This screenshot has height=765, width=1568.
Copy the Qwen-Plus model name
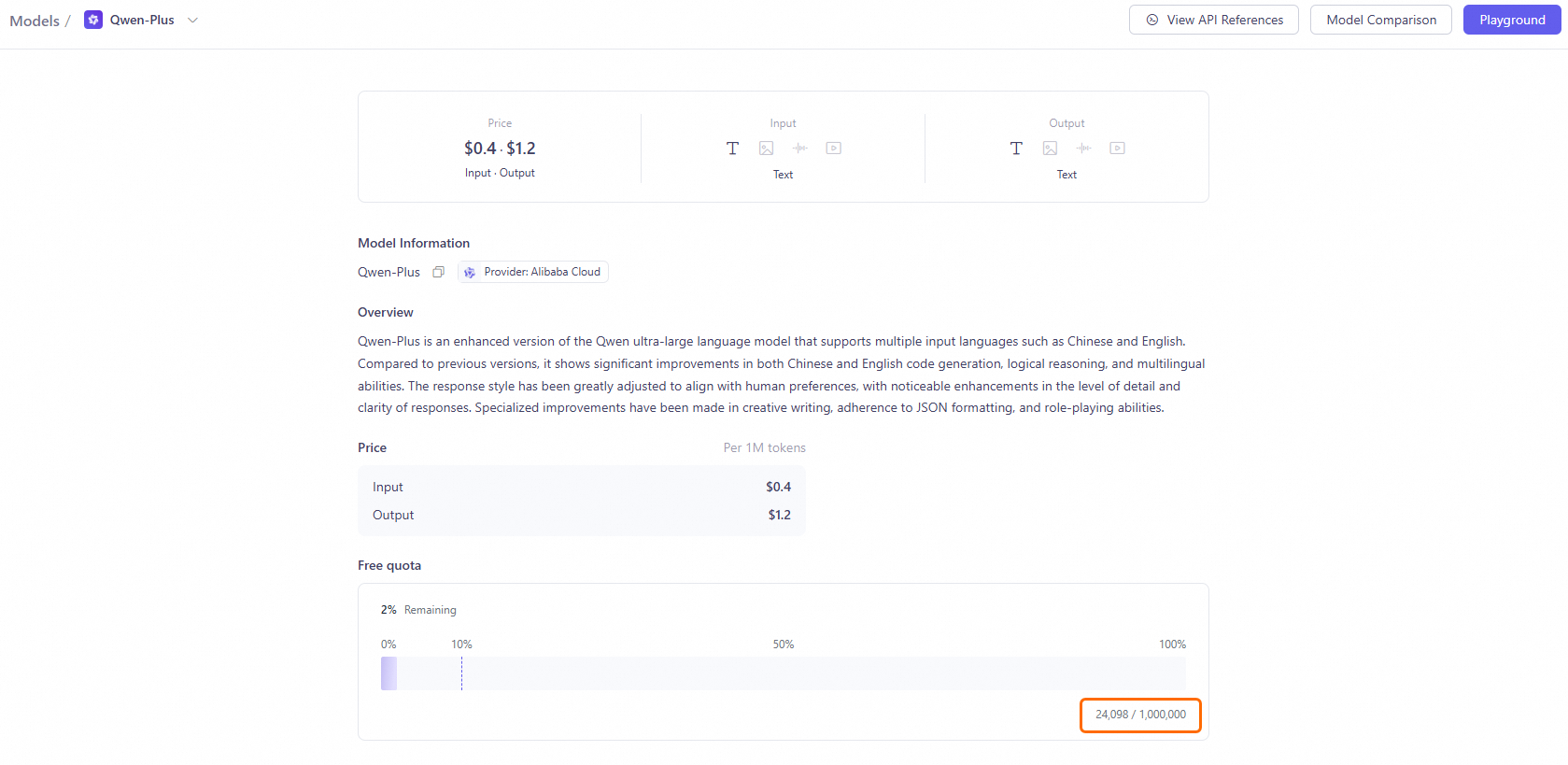(438, 272)
